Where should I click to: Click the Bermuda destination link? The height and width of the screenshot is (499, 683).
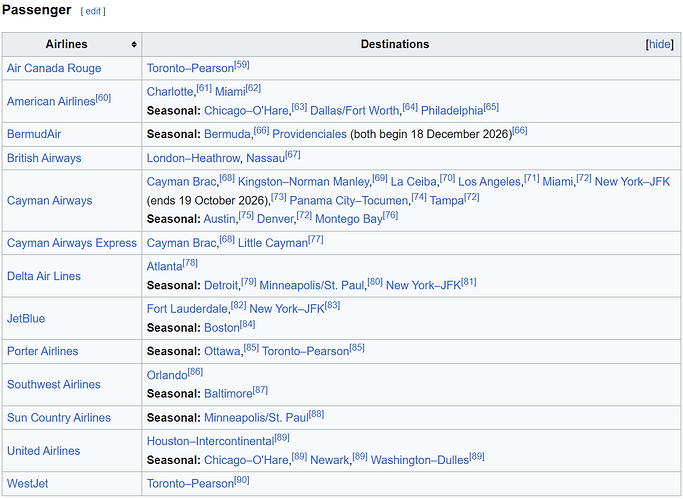pyautogui.click(x=227, y=134)
